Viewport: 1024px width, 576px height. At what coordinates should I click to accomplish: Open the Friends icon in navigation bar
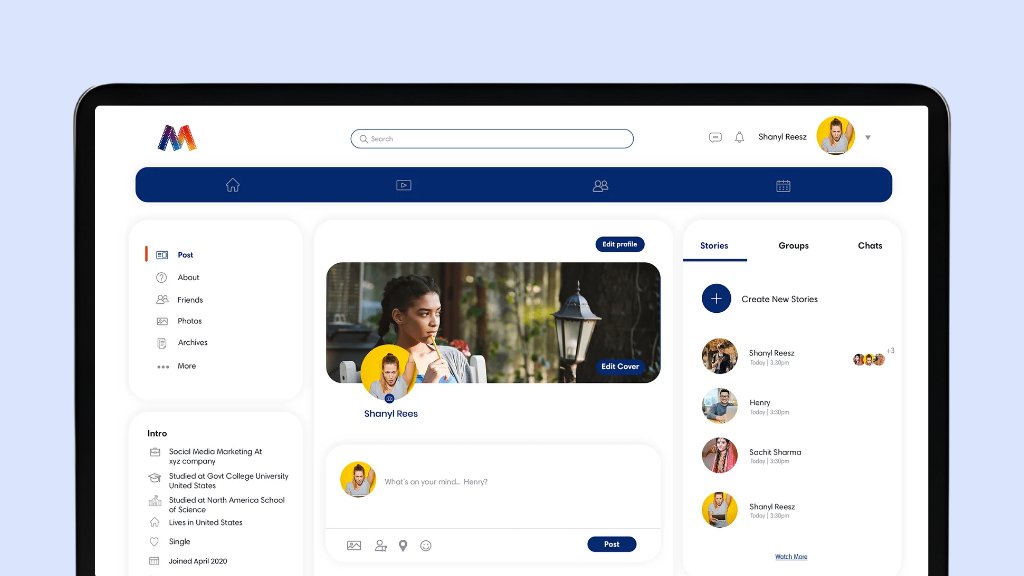pos(600,185)
